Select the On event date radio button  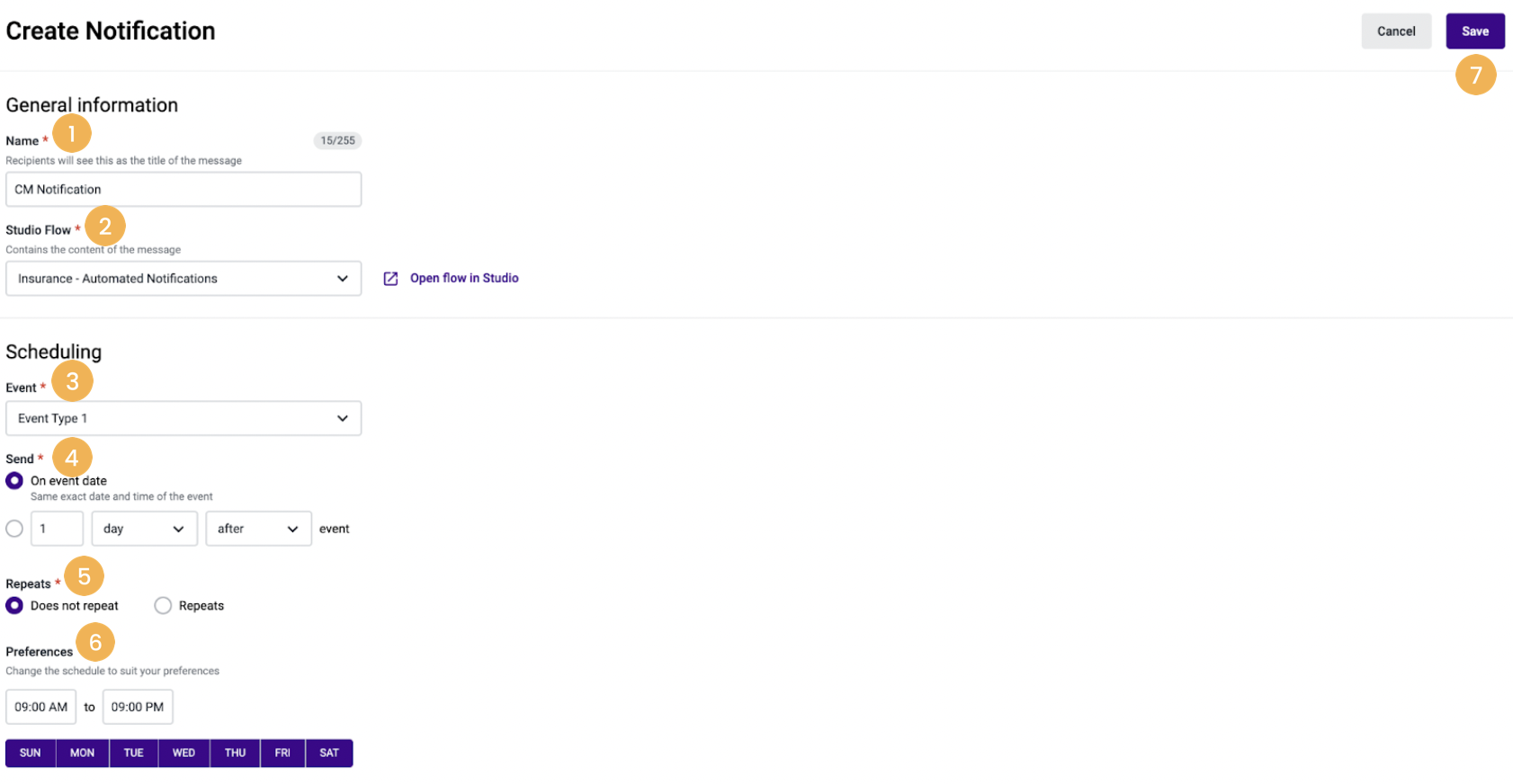coord(14,481)
